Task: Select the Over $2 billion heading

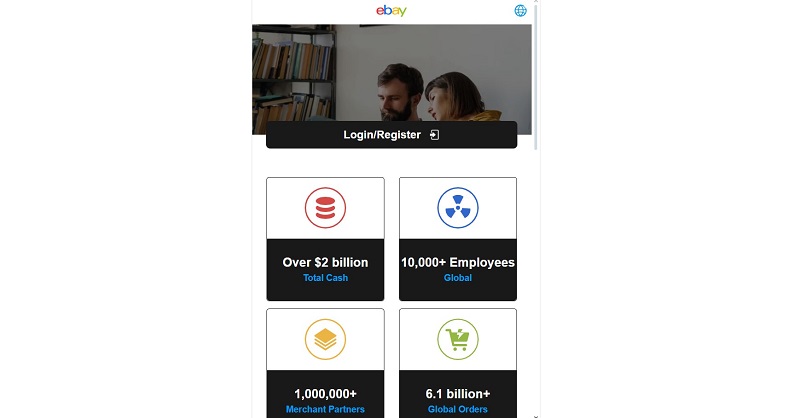Action: (326, 262)
